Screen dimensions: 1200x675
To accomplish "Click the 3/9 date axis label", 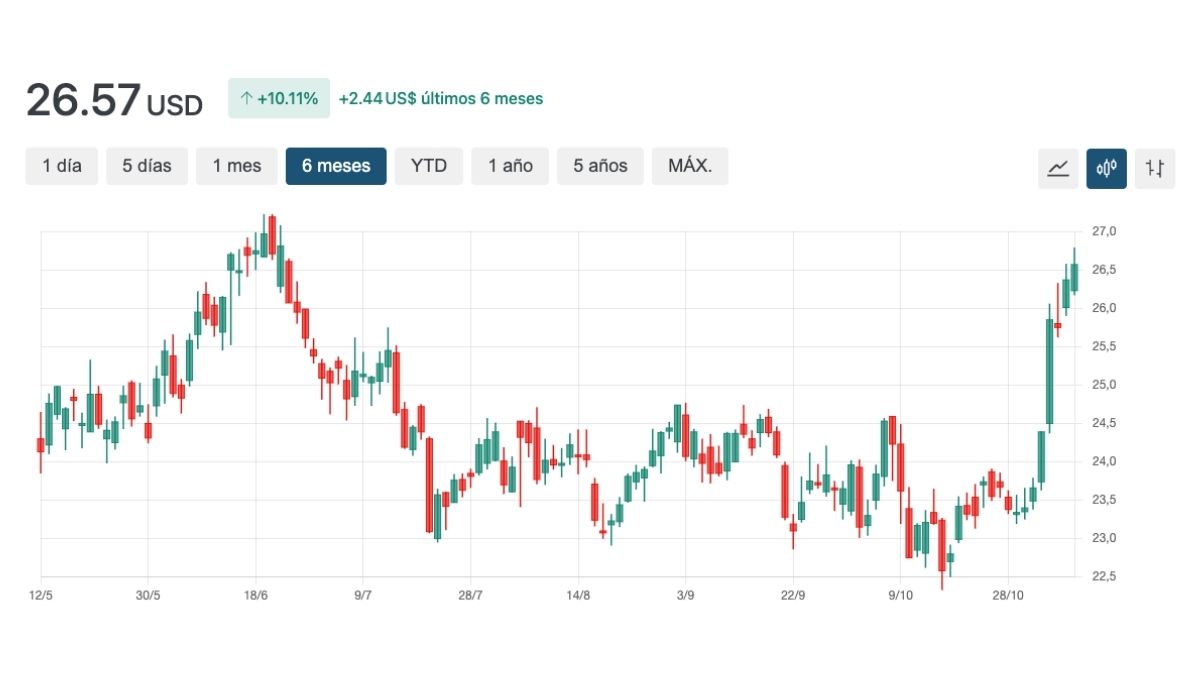I will coord(685,595).
